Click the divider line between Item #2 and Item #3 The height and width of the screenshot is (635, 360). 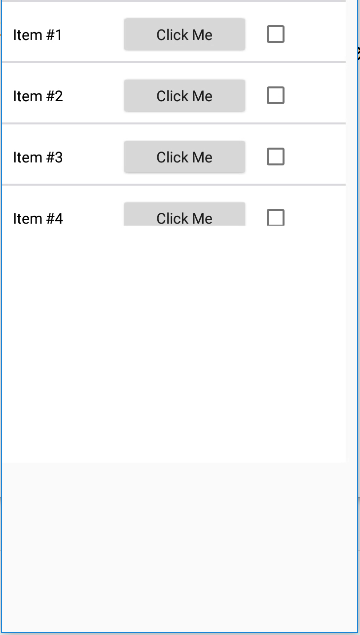[x=174, y=123]
